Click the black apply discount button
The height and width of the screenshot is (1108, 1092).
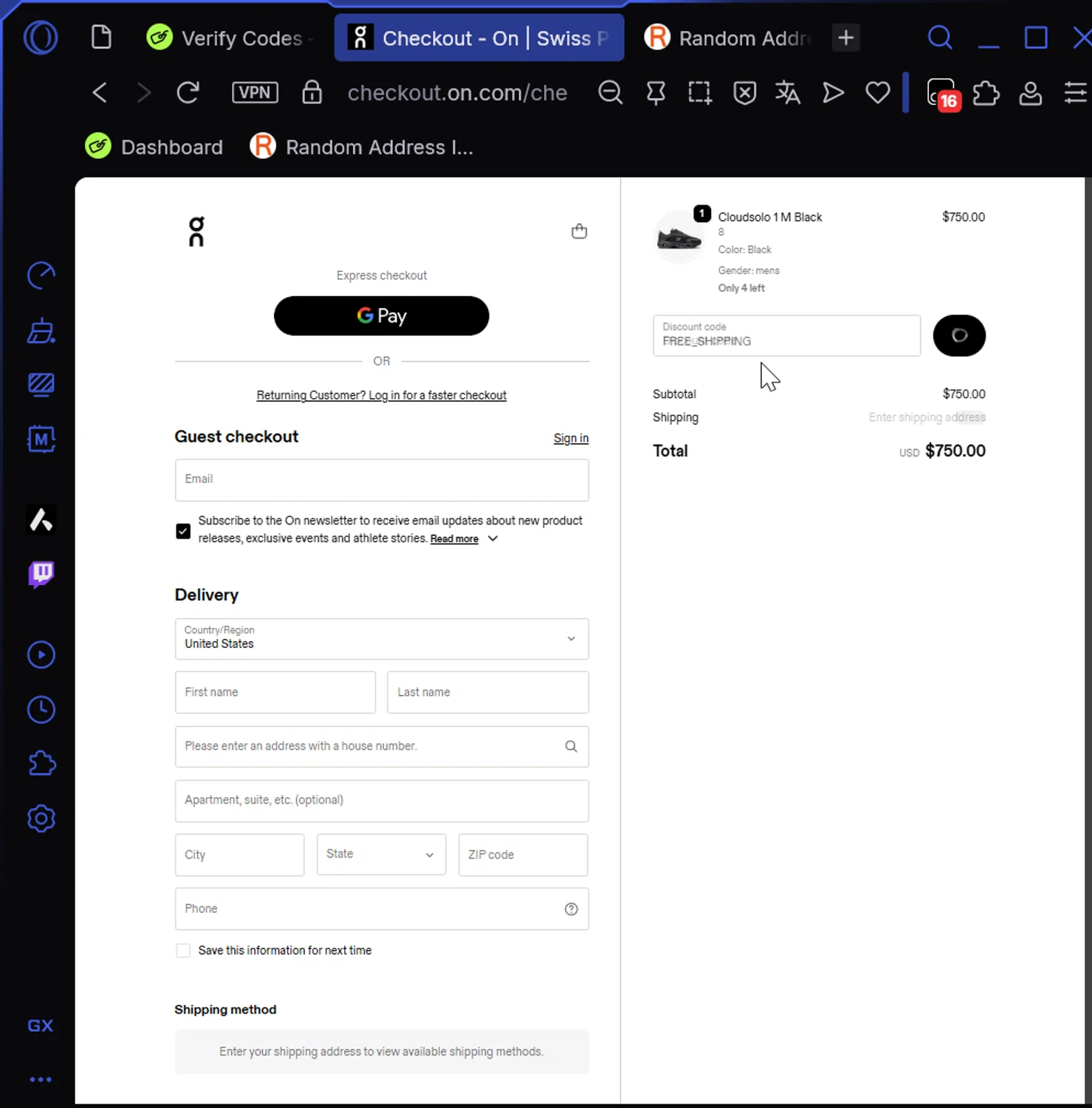(x=959, y=335)
